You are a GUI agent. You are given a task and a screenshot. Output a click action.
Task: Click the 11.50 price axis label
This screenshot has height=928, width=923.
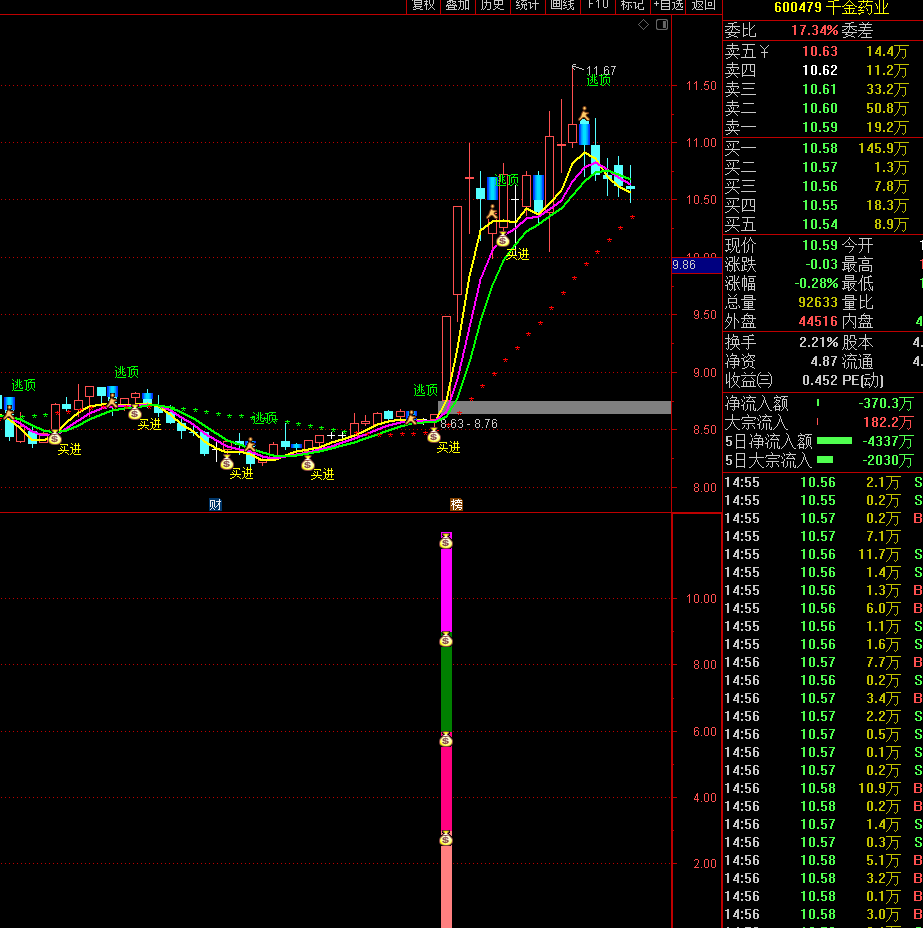coord(701,86)
